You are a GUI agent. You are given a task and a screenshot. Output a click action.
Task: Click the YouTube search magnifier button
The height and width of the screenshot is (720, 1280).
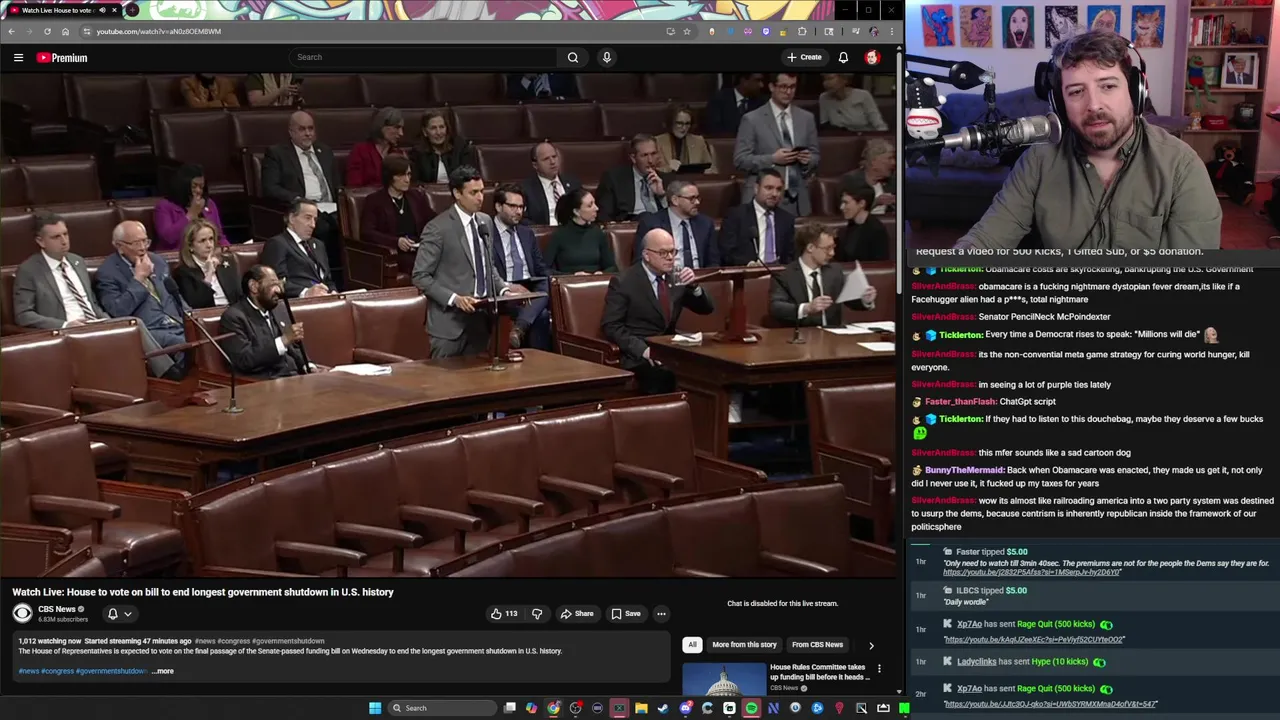573,57
